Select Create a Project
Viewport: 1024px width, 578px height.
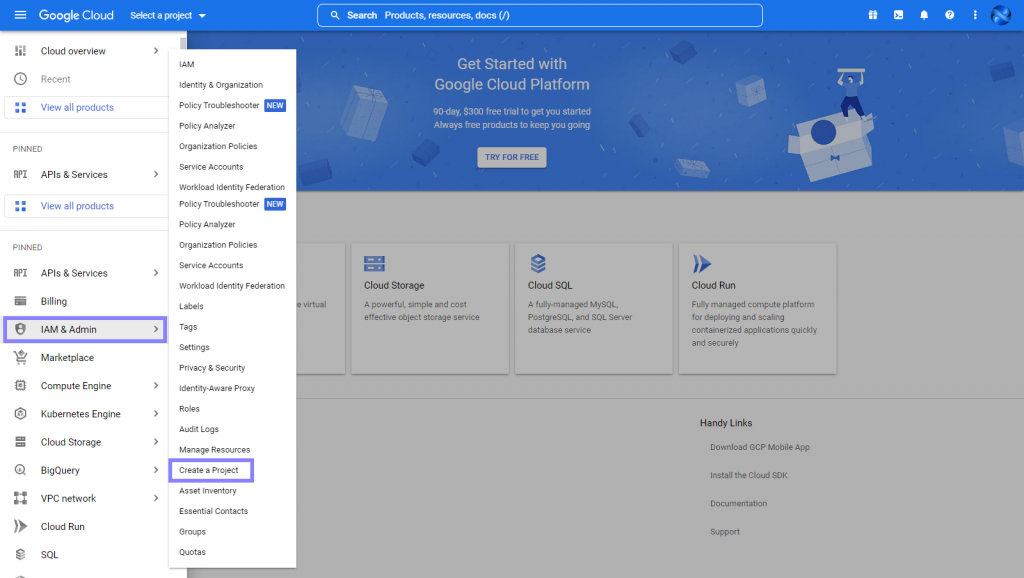[x=211, y=470]
